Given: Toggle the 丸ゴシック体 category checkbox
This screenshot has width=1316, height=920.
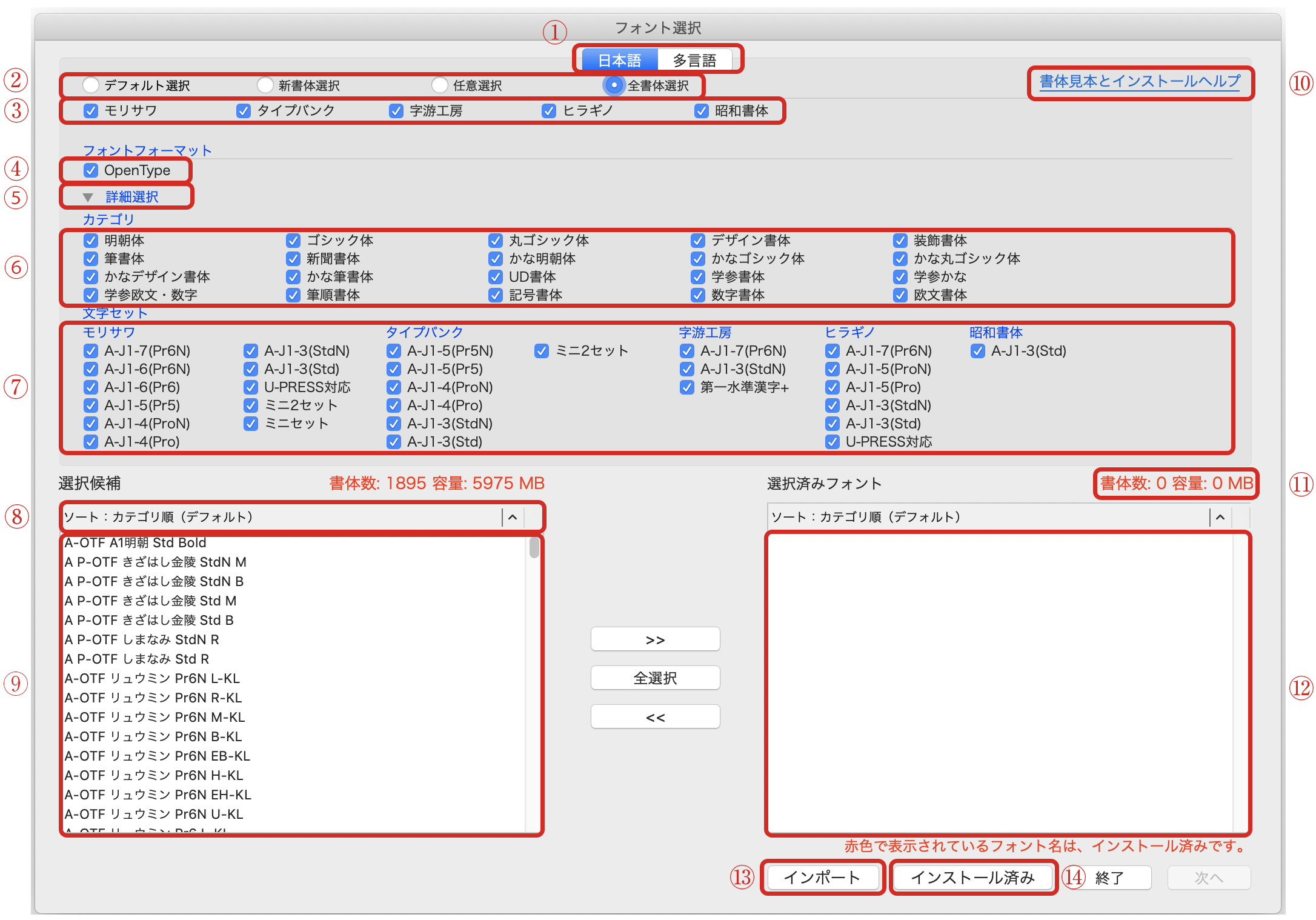Looking at the screenshot, I should pos(496,241).
